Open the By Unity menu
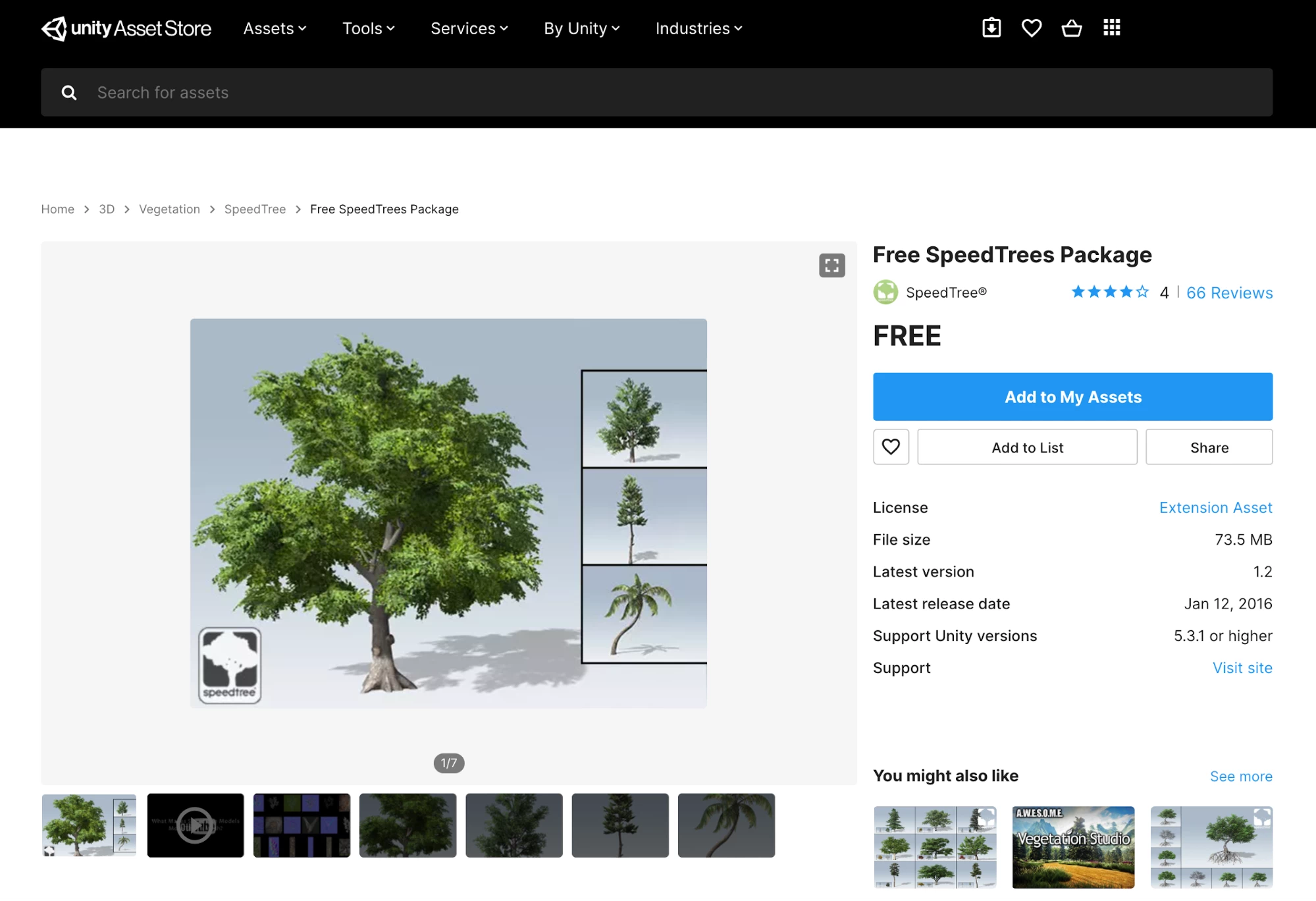 [x=581, y=28]
